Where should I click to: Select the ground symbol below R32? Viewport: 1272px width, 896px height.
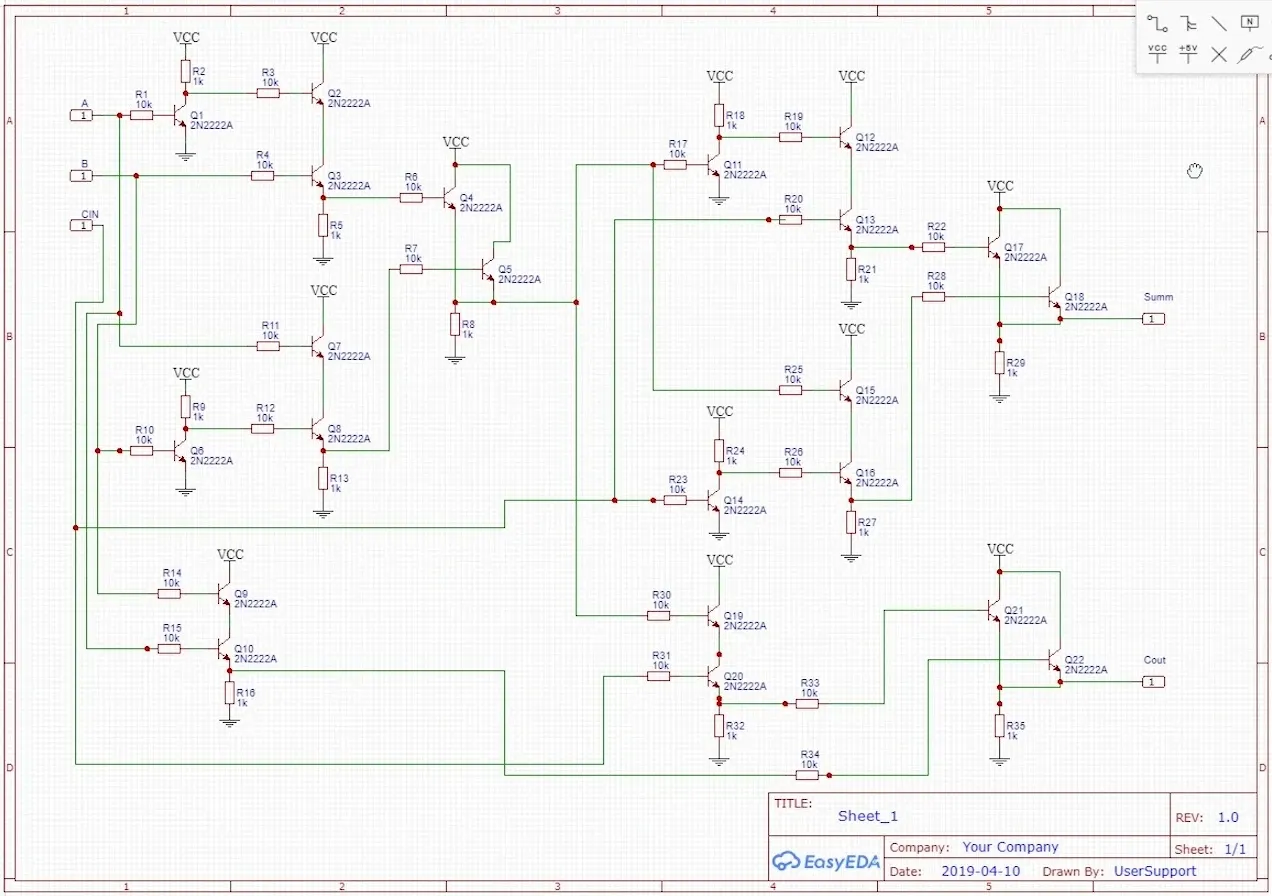(x=719, y=761)
